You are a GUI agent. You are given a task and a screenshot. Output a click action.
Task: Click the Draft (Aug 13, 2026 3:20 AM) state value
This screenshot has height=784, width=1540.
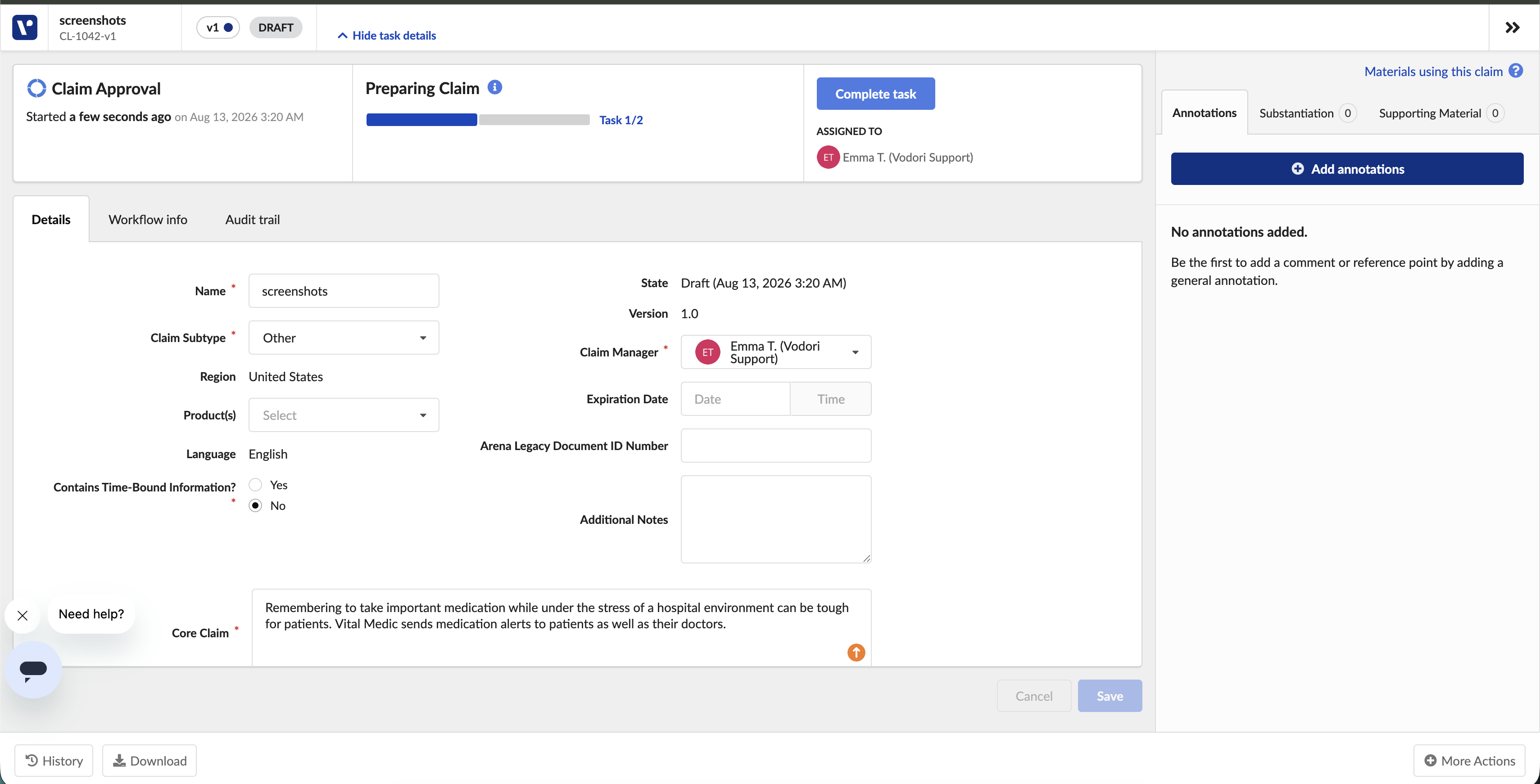point(763,283)
